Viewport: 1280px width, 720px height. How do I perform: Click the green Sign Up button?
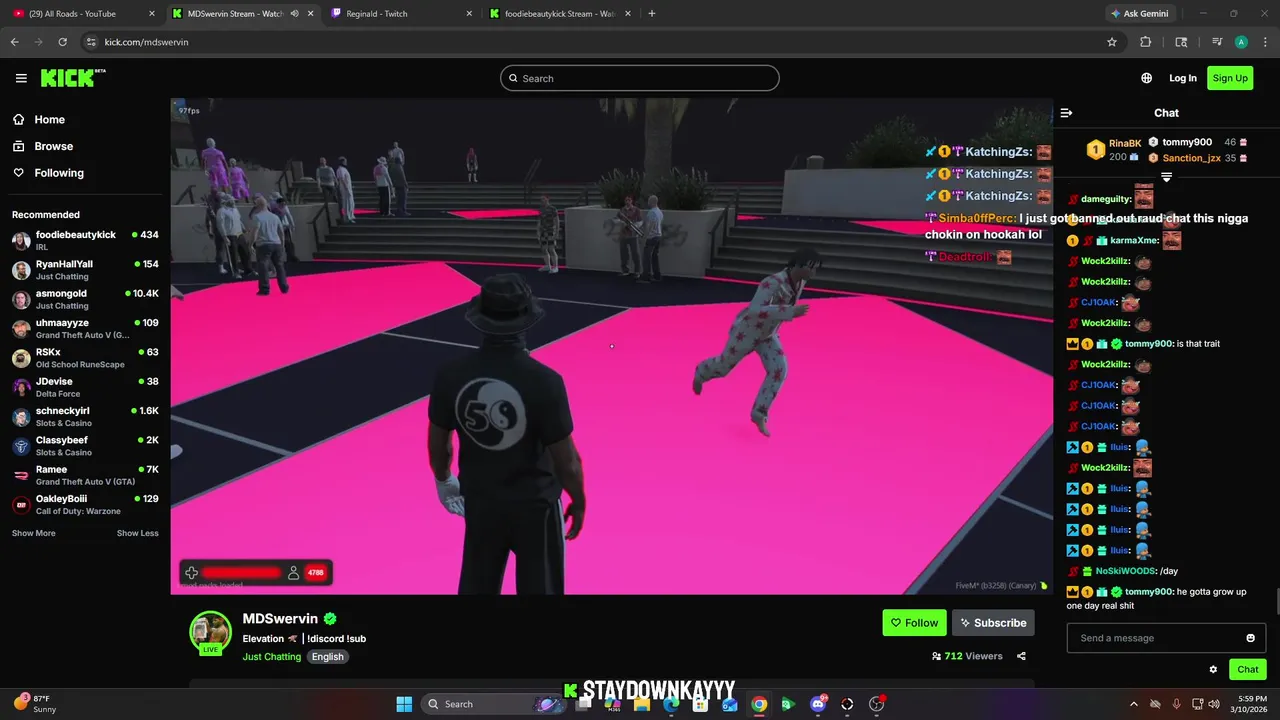pyautogui.click(x=1230, y=78)
